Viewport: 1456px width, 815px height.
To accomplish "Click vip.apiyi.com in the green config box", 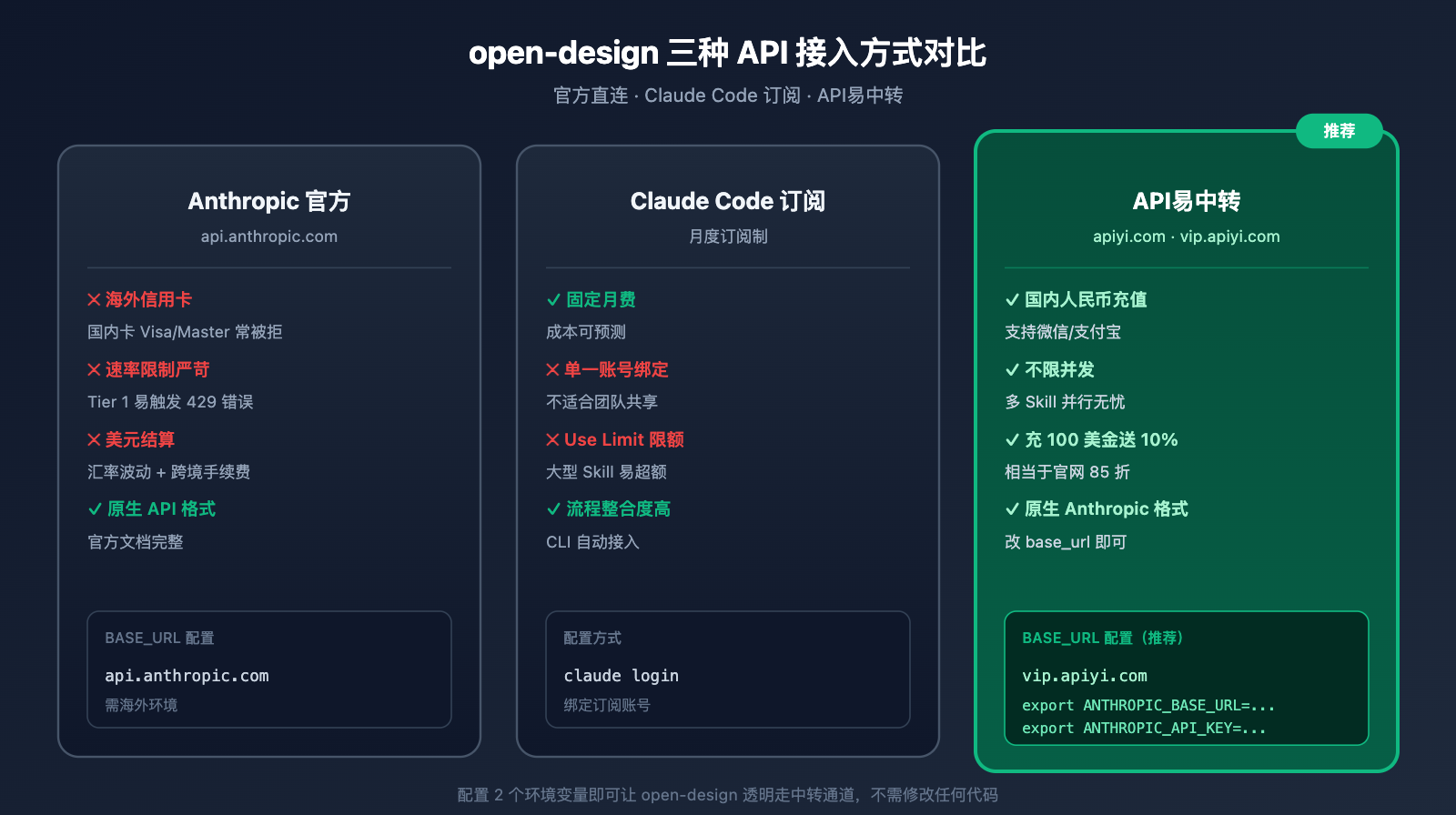I will pos(1085,676).
